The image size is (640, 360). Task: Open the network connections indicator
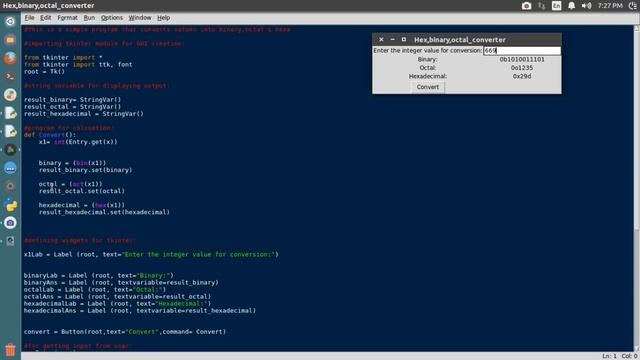click(542, 6)
